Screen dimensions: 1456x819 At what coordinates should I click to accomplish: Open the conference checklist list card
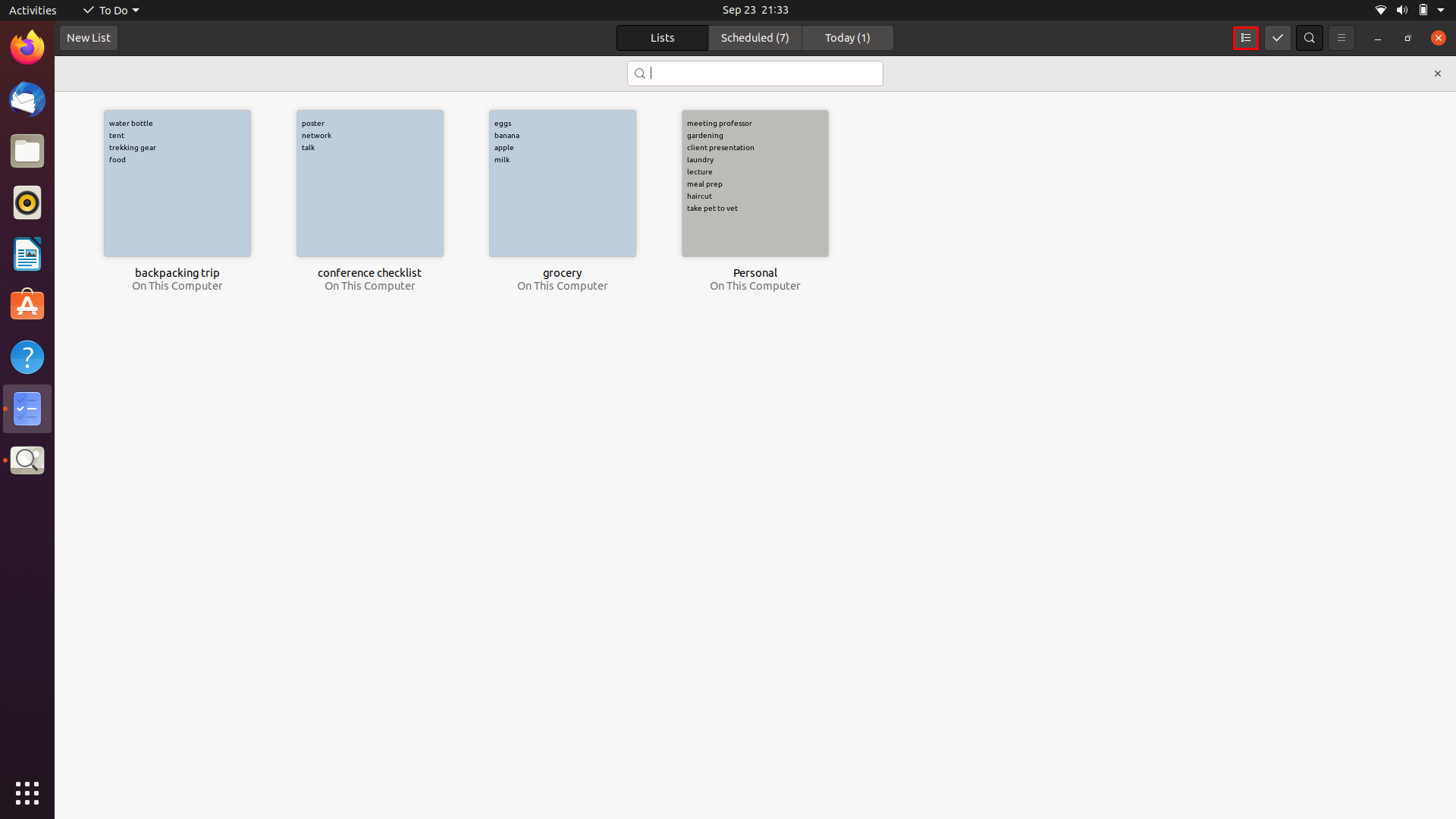(x=370, y=184)
